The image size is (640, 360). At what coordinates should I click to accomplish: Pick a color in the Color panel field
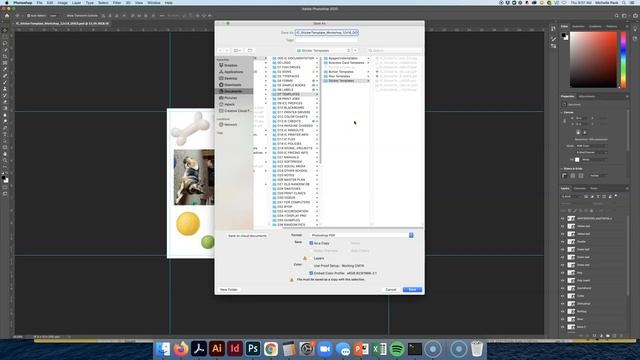coord(593,60)
